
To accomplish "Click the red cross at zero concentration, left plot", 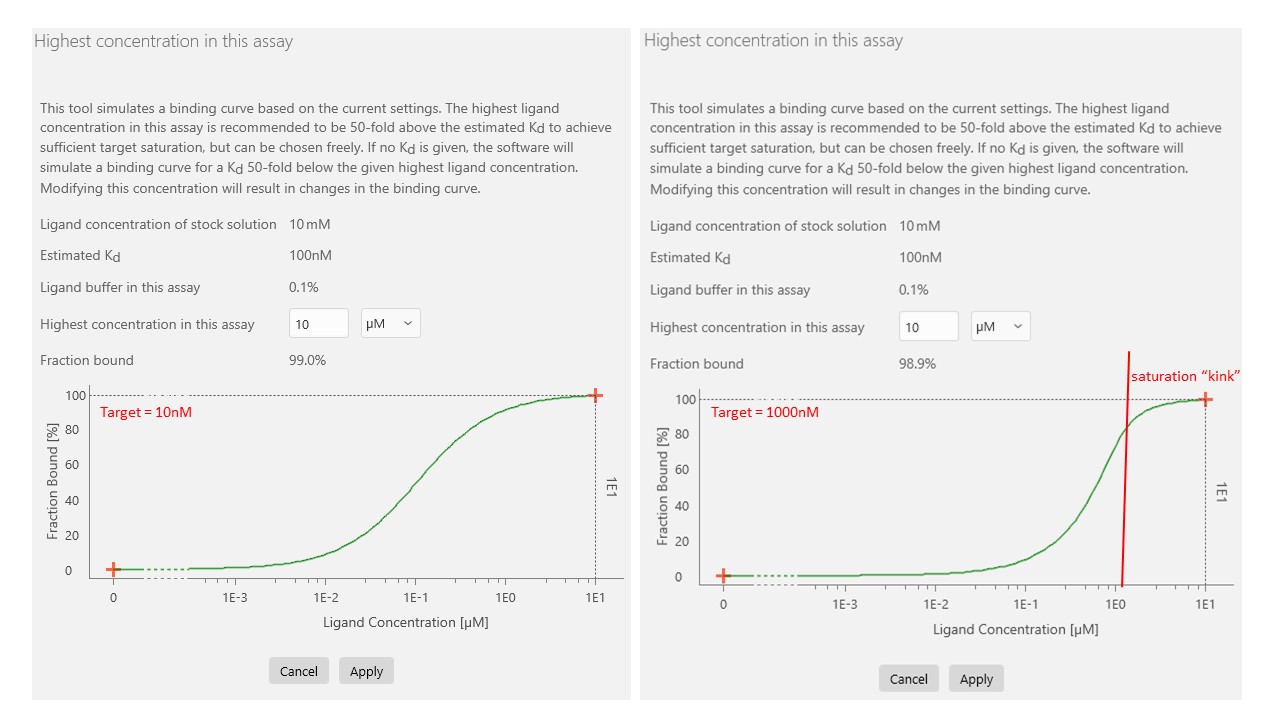I will tap(112, 569).
